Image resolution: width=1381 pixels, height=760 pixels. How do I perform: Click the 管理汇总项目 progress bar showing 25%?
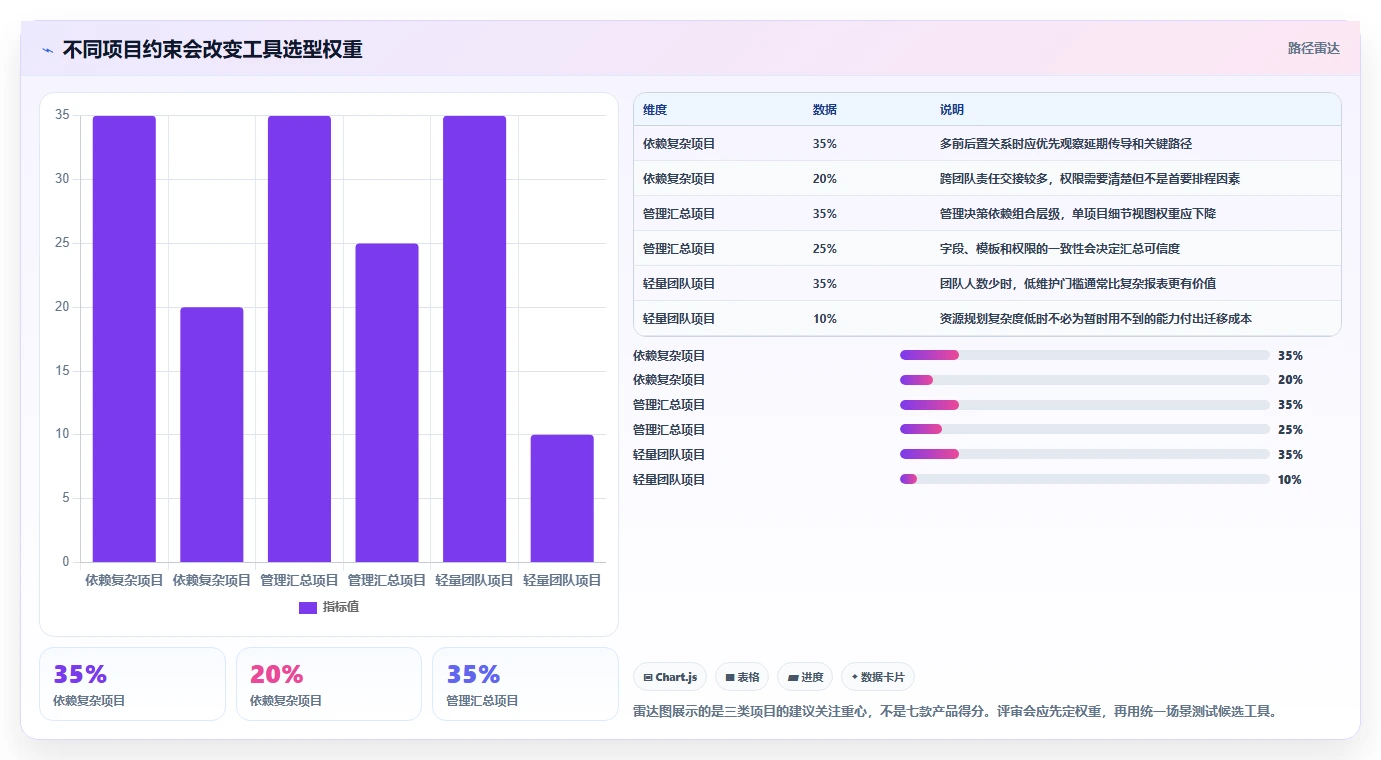[x=1085, y=430]
